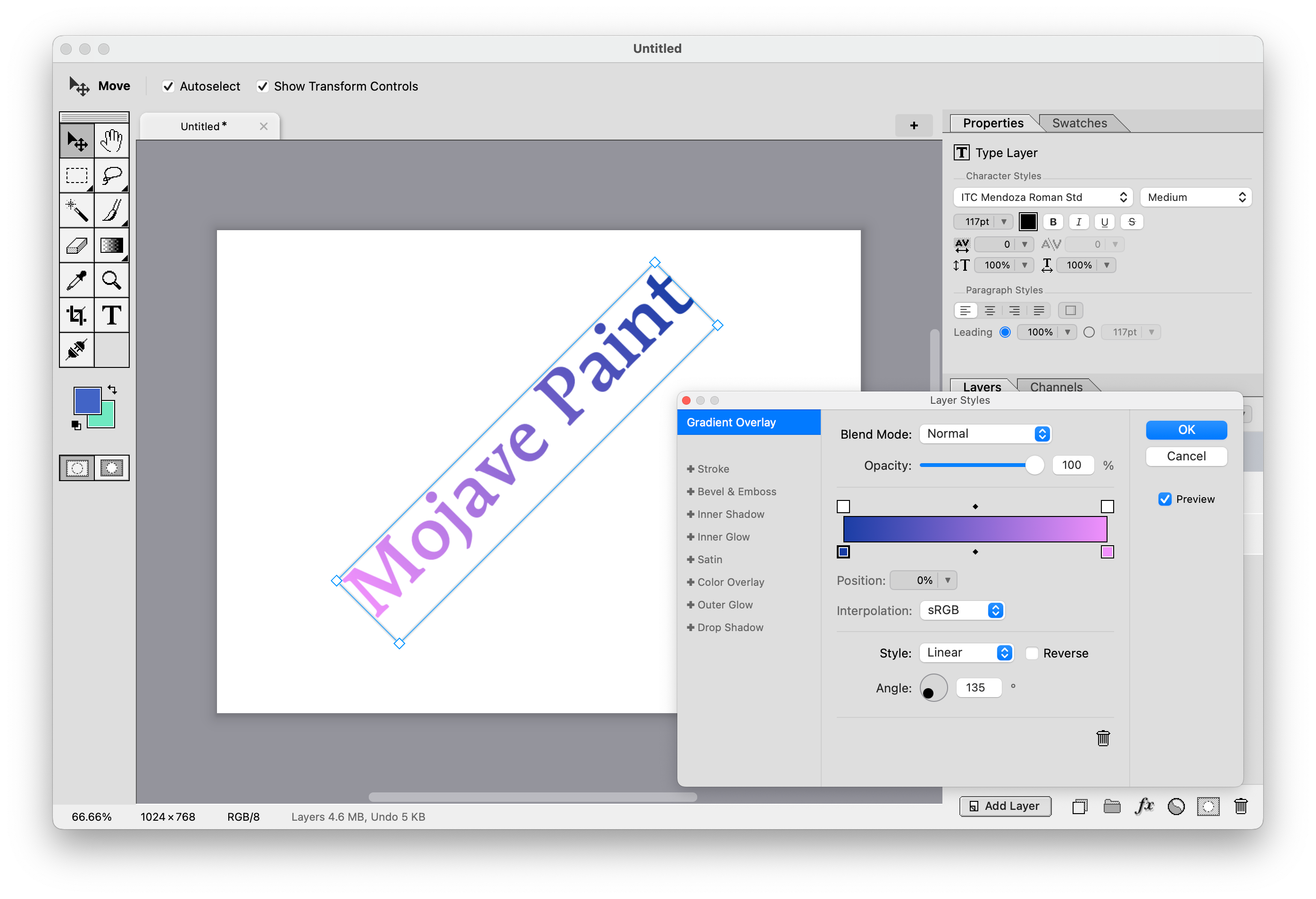The width and height of the screenshot is (1316, 899).
Task: Open the font weight Medium dropdown
Action: (x=1195, y=197)
